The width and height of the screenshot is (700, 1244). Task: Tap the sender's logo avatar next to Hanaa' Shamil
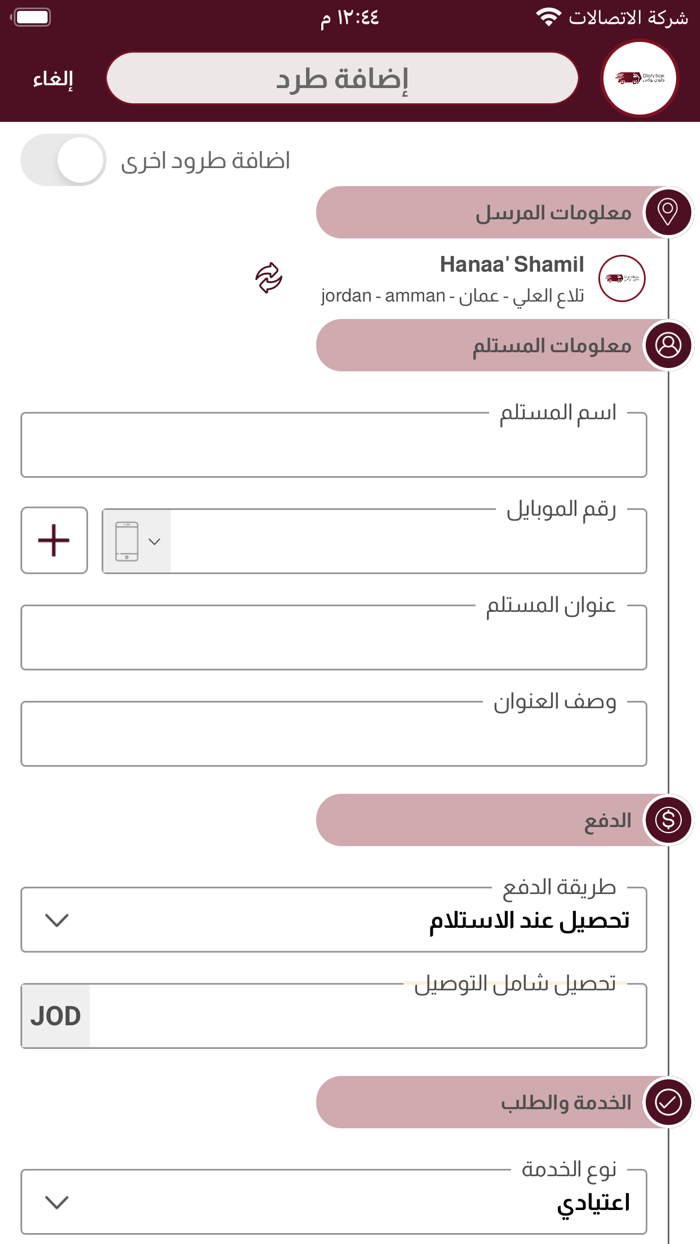[x=622, y=278]
